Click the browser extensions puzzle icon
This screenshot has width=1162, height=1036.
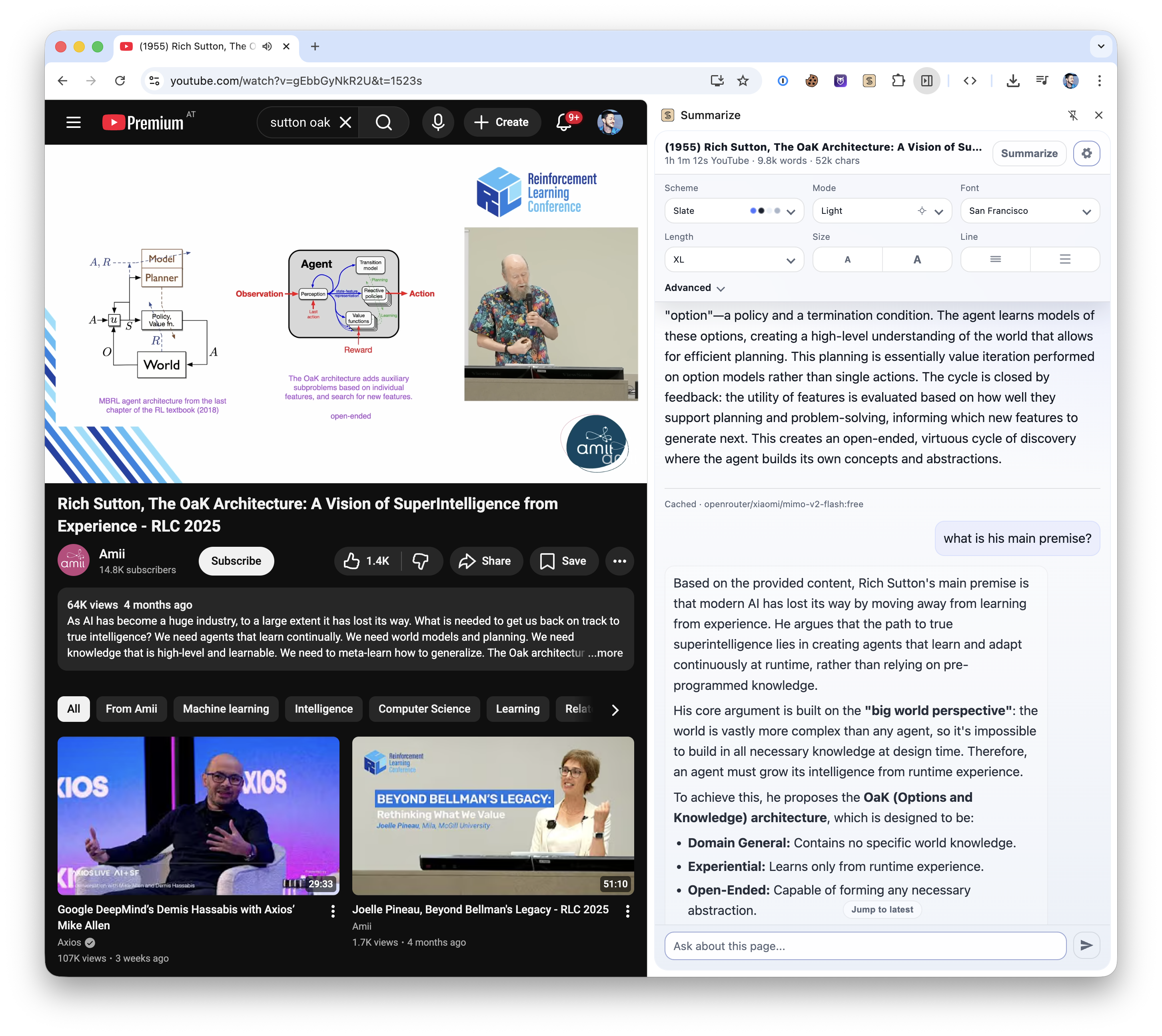point(898,80)
